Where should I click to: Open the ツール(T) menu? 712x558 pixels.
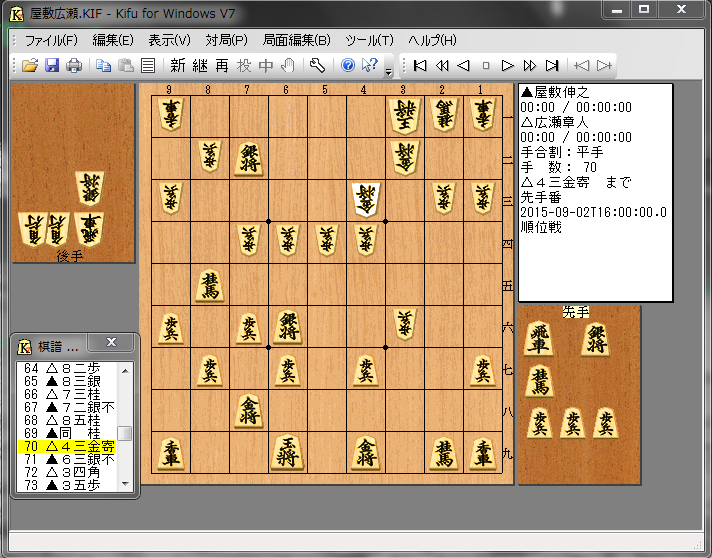click(x=369, y=40)
